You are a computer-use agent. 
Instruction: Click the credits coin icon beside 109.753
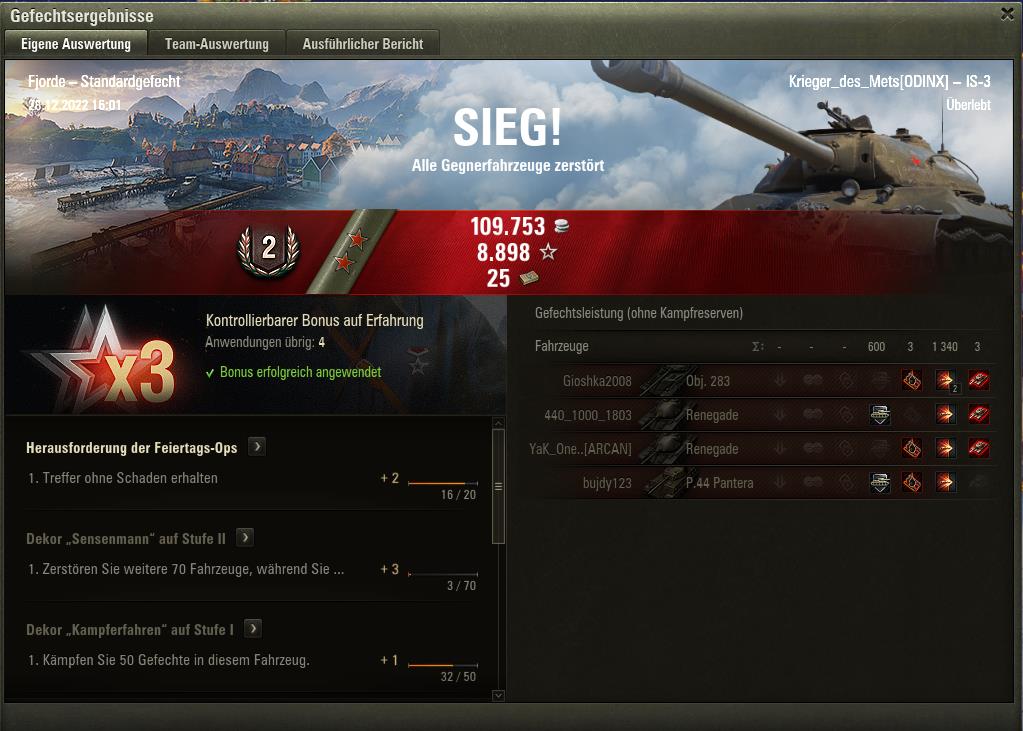pyautogui.click(x=561, y=226)
